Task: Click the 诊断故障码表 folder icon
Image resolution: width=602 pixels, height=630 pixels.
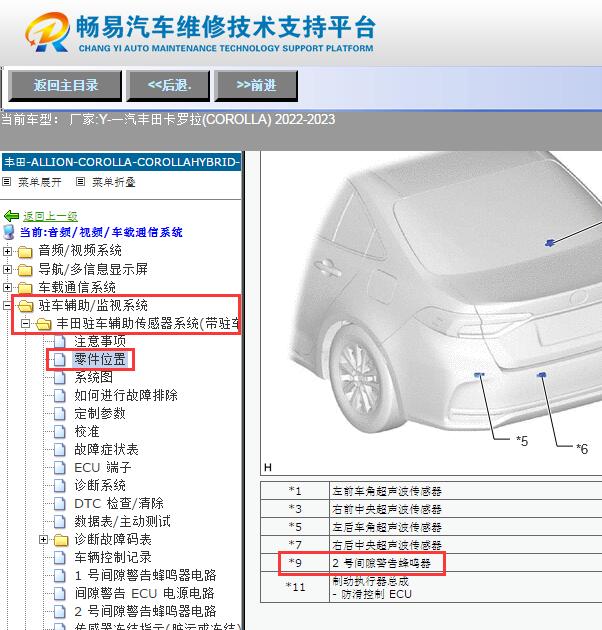Action: tap(61, 540)
